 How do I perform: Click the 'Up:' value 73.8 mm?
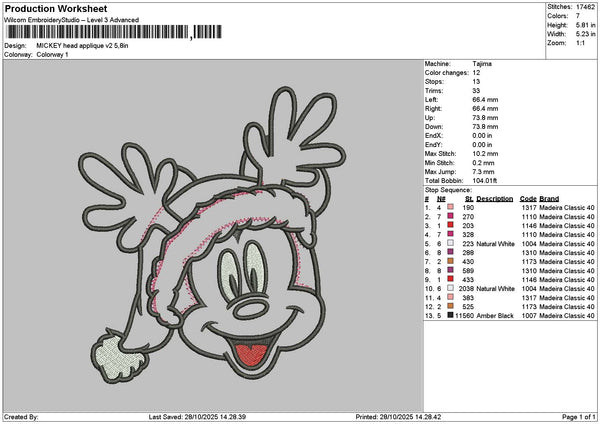485,117
